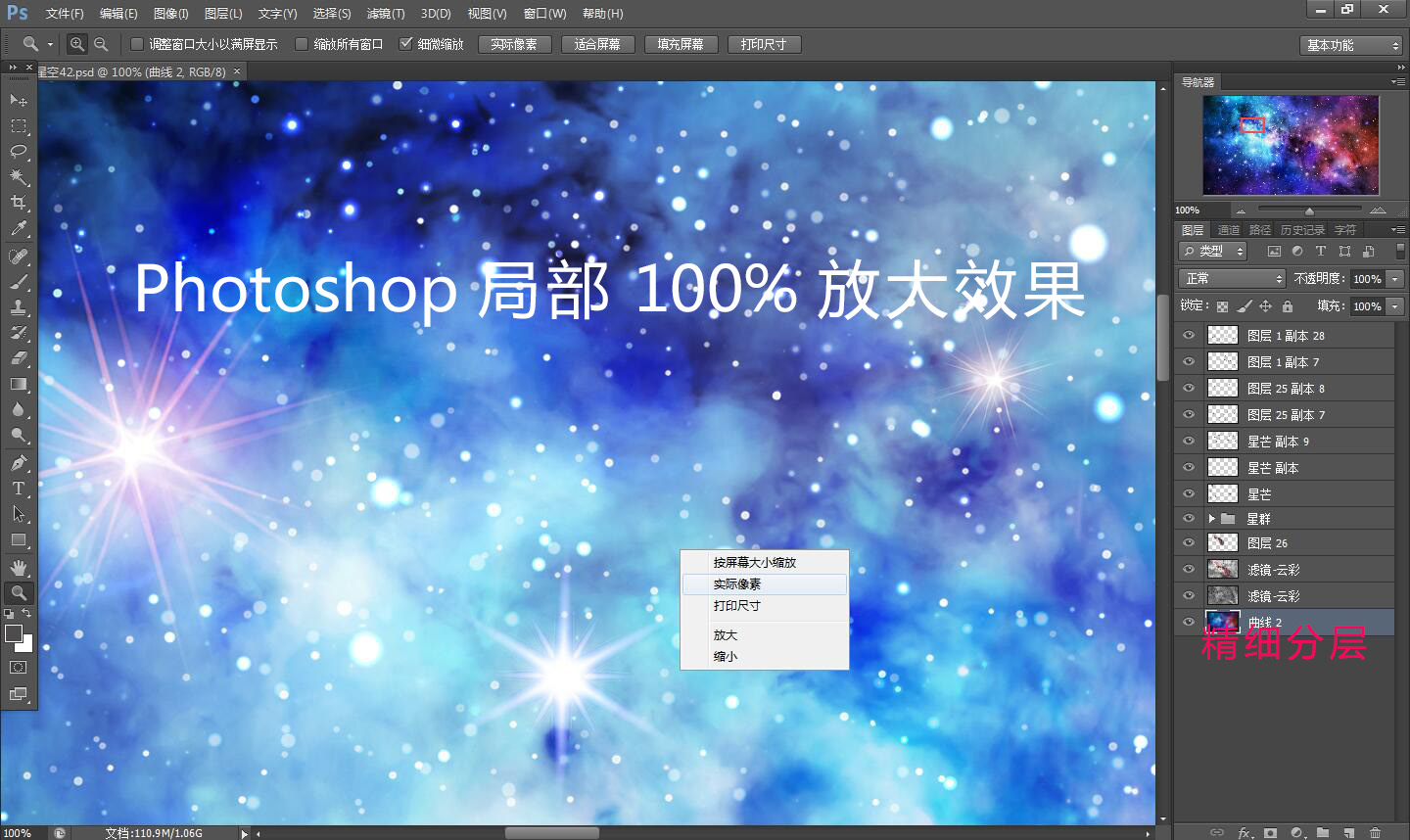Toggle lock transparent pixels icon
The width and height of the screenshot is (1410, 840).
pyautogui.click(x=1222, y=306)
